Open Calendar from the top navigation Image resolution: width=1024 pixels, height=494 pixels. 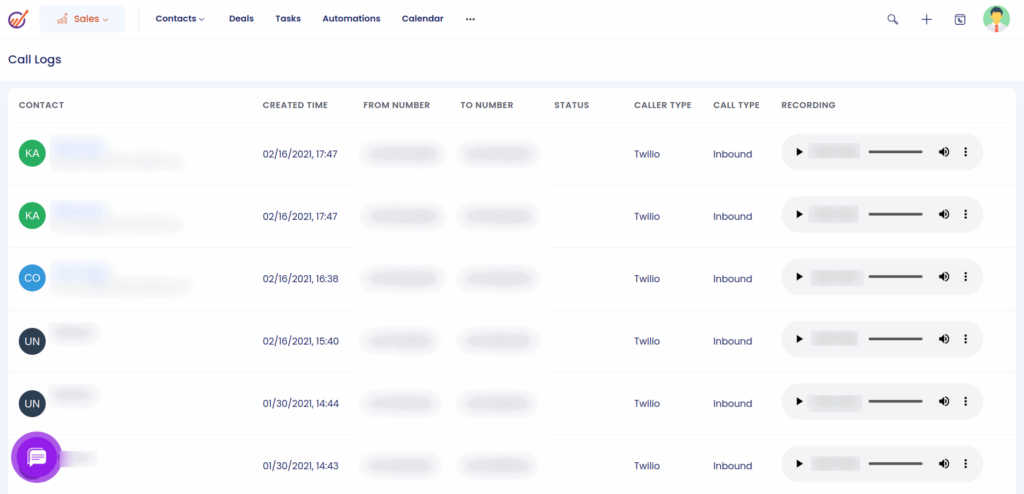tap(422, 19)
